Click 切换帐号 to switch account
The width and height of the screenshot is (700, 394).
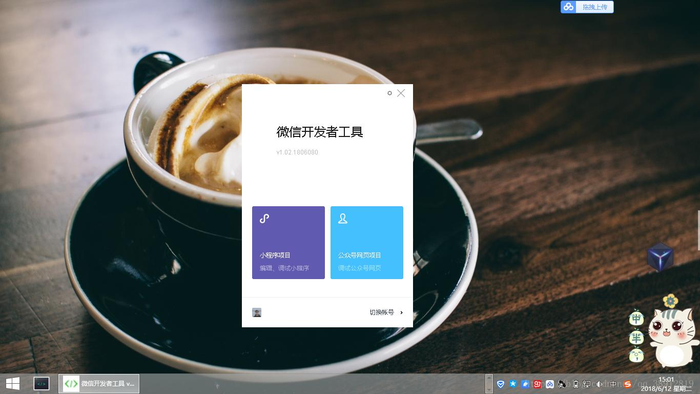coord(382,312)
